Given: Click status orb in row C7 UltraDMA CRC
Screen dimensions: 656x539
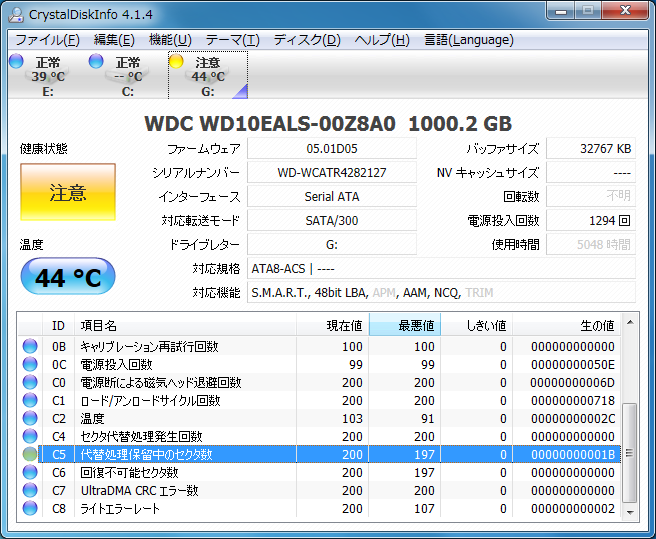Looking at the screenshot, I should [x=30, y=490].
